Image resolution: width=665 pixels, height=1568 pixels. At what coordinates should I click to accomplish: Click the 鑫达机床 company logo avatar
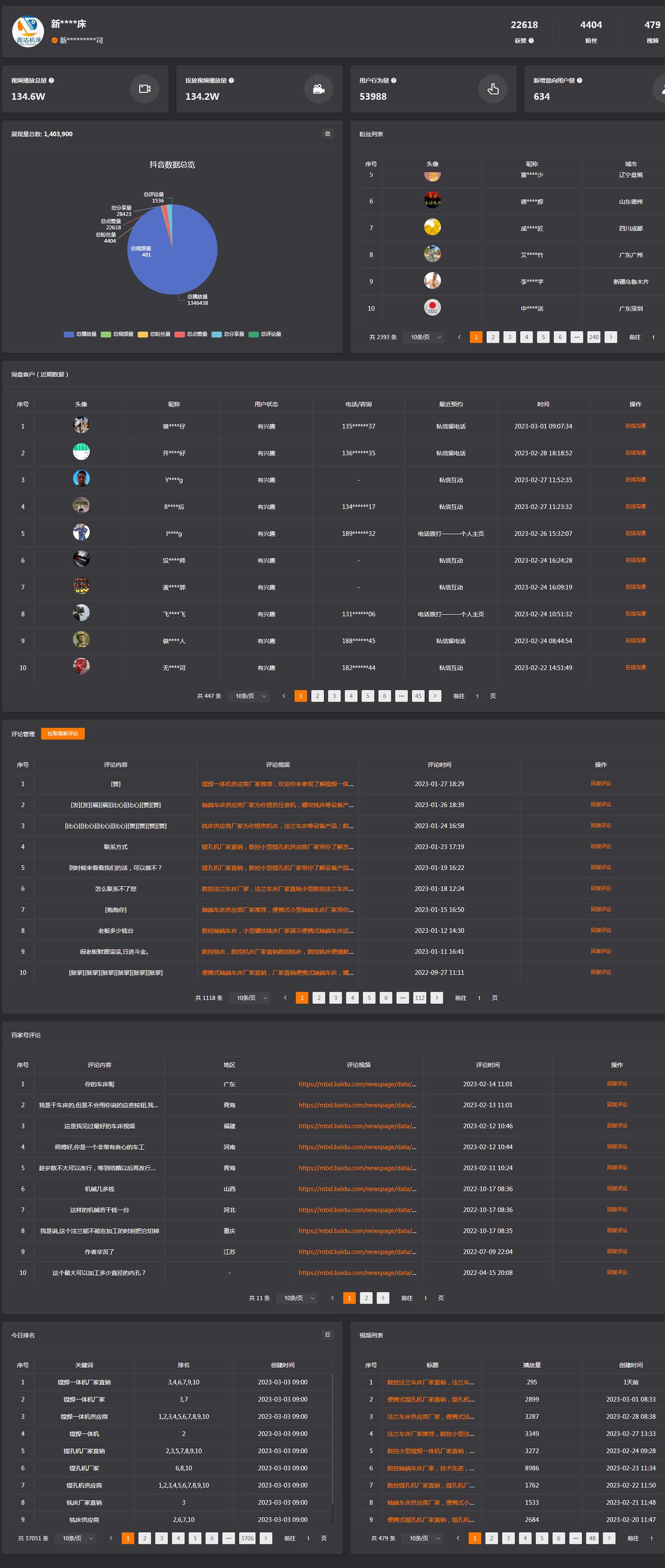[28, 31]
